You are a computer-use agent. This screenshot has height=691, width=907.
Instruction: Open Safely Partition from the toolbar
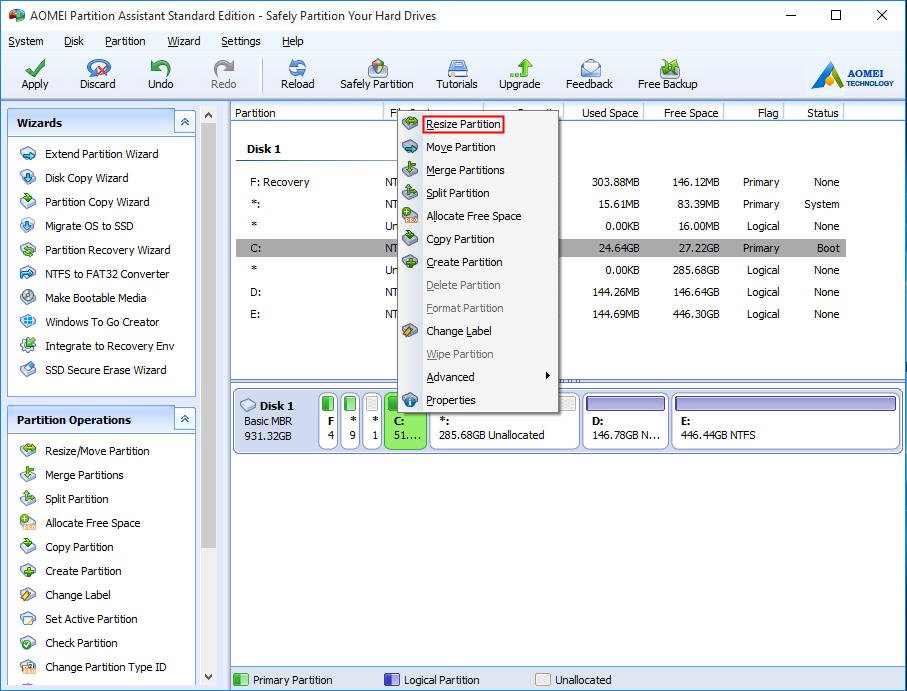(x=377, y=72)
